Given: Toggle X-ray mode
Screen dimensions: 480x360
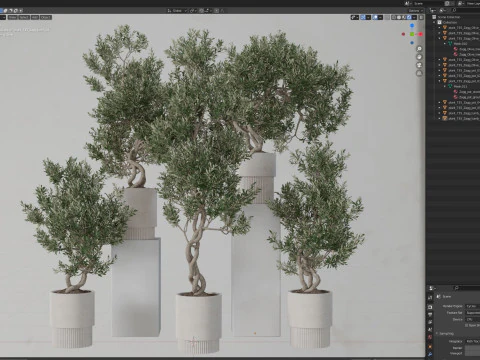Looking at the screenshot, I should [387, 17].
